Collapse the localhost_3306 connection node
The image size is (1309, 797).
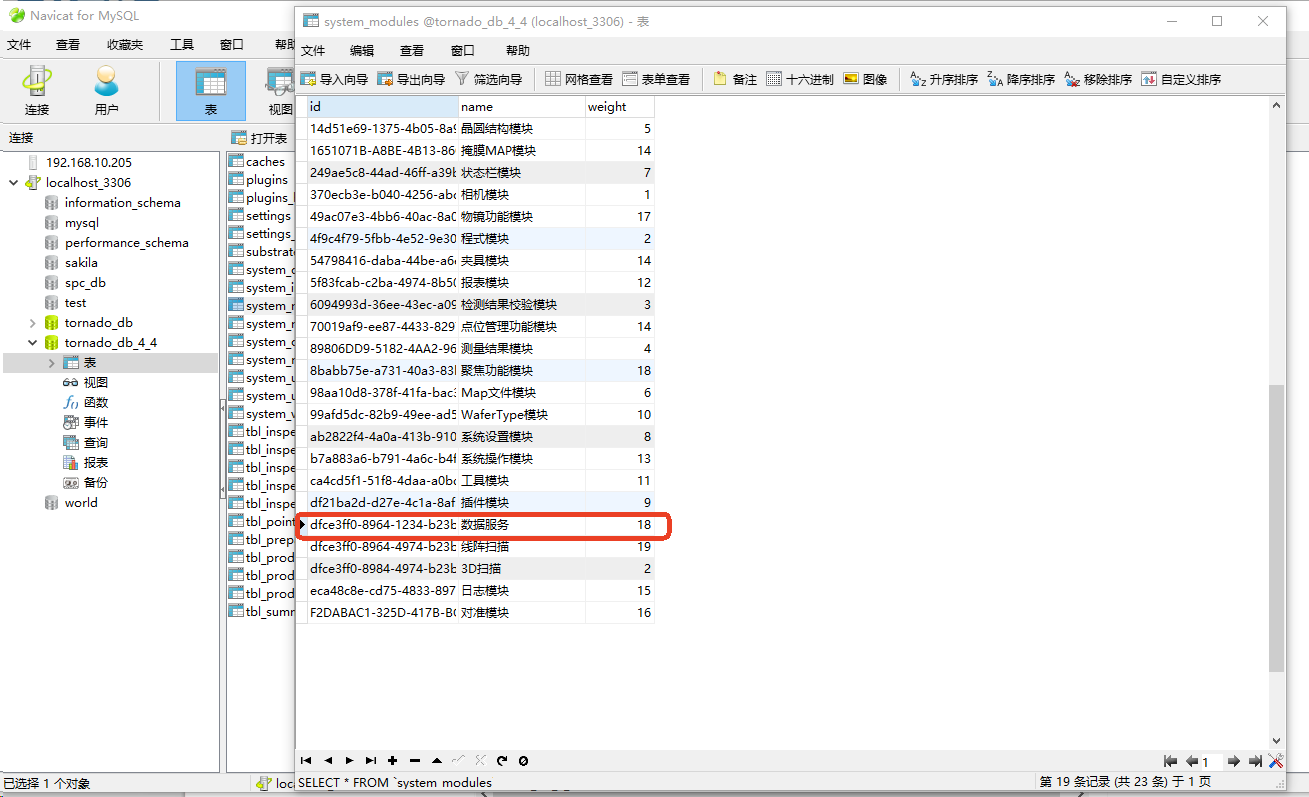tap(13, 183)
